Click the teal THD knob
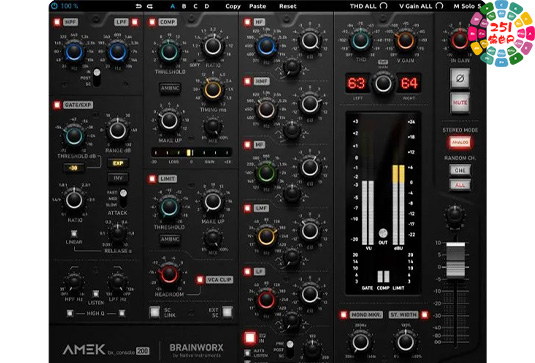535x363 pixels. [x=361, y=41]
